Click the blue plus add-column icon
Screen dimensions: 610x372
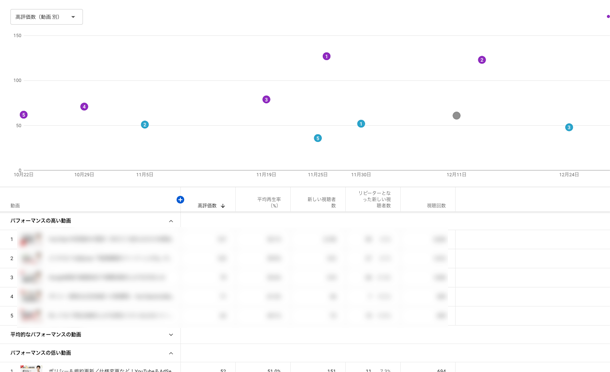180,200
